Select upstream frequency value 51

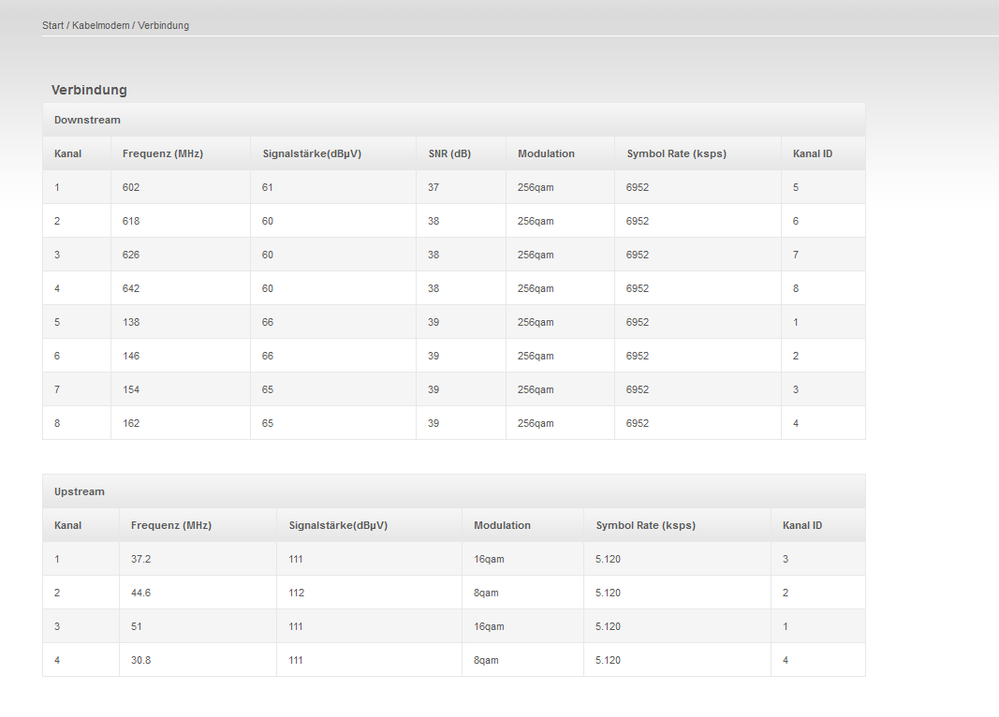click(x=136, y=626)
